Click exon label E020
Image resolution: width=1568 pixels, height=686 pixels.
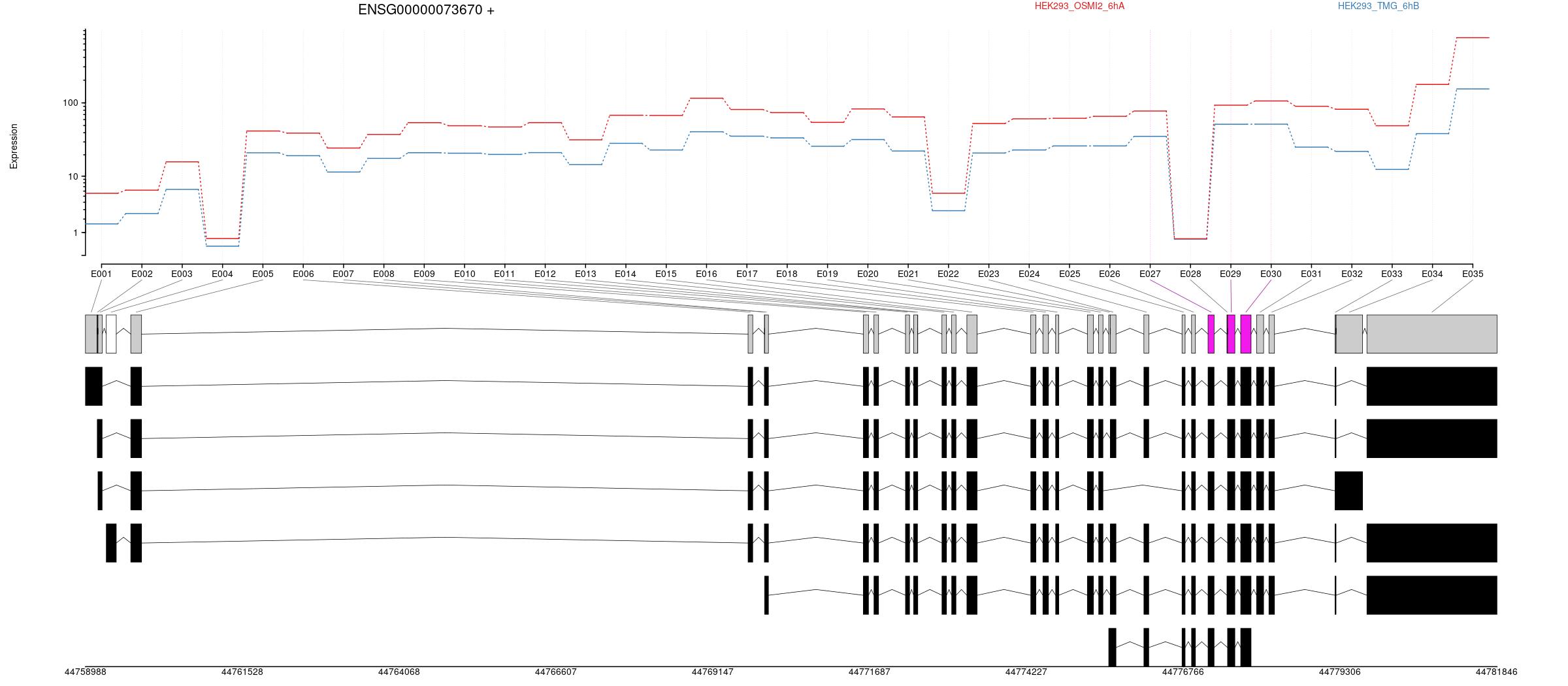click(868, 274)
